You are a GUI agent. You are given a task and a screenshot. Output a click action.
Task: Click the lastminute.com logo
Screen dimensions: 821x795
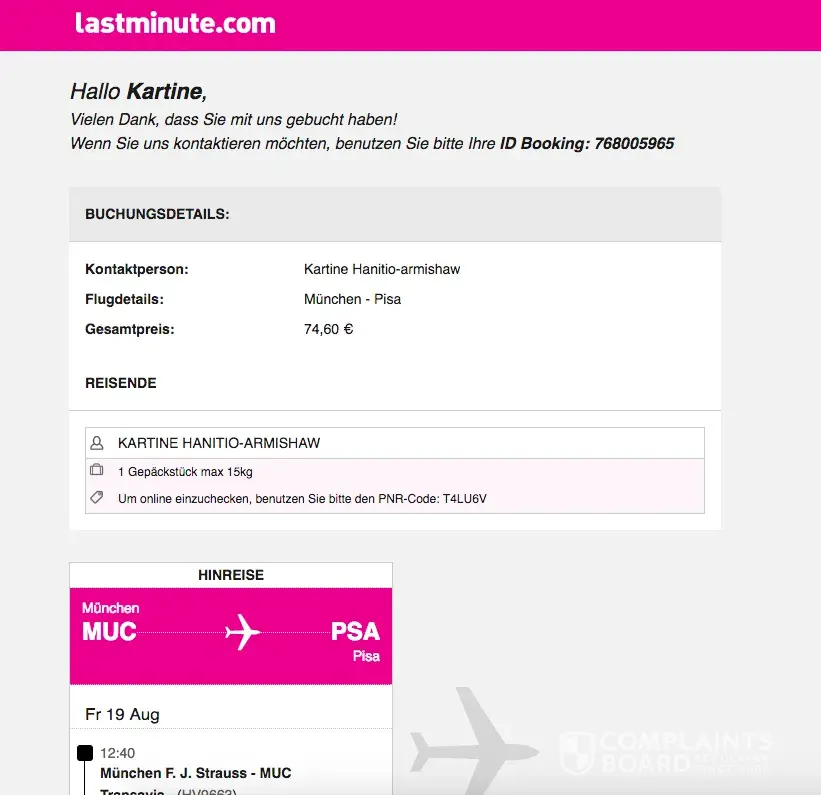pyautogui.click(x=175, y=24)
